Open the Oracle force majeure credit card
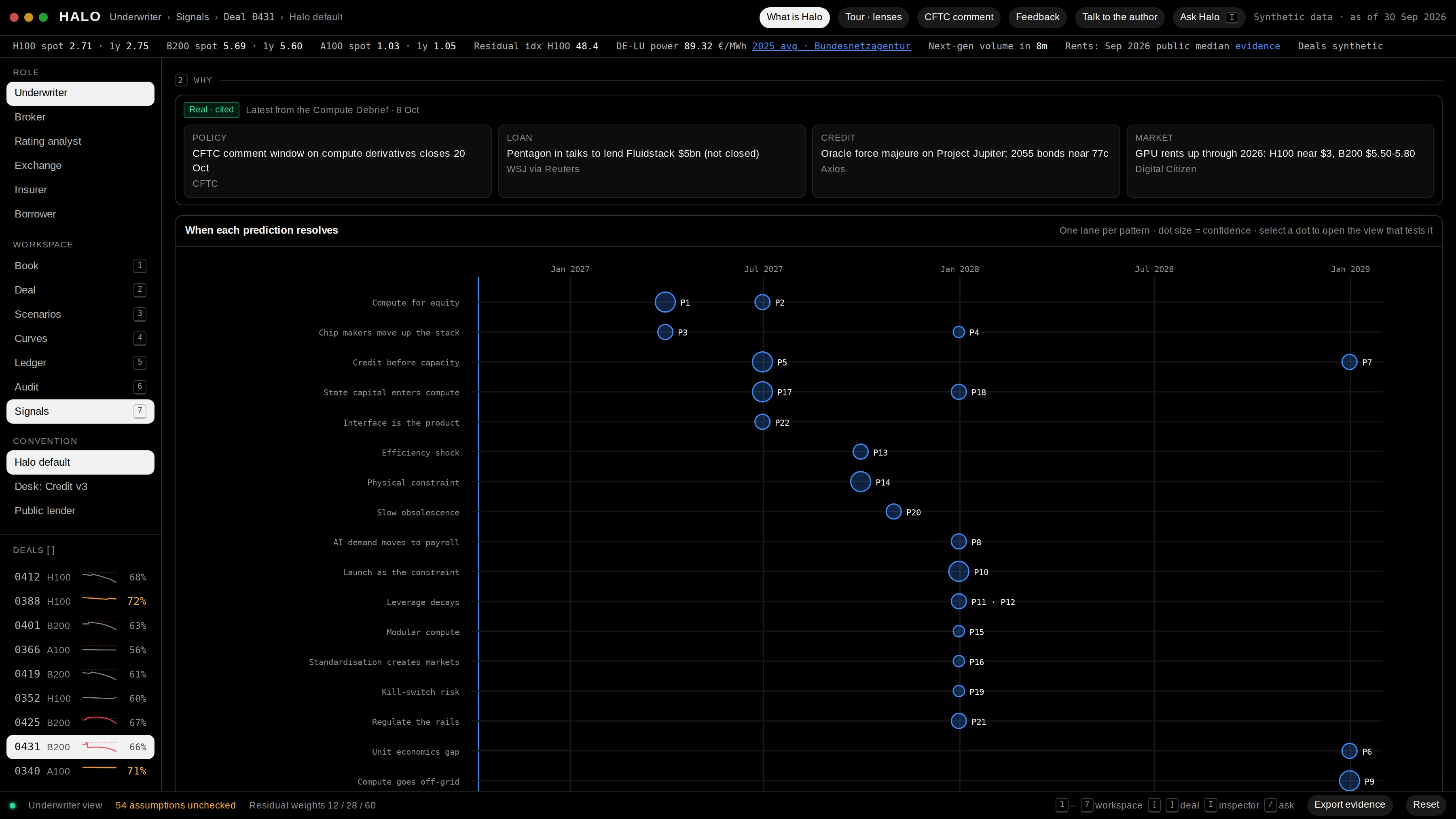The width and height of the screenshot is (1456, 819). [x=965, y=161]
